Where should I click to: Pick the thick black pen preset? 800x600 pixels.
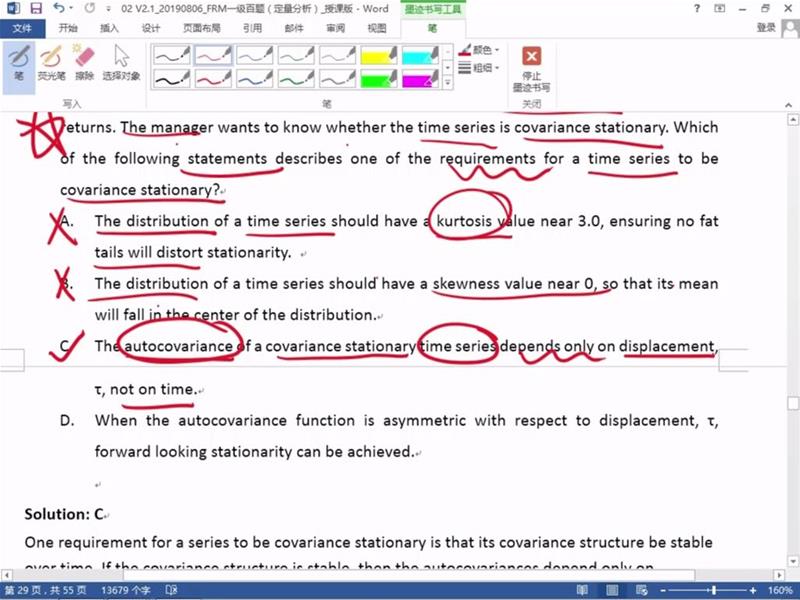[172, 78]
